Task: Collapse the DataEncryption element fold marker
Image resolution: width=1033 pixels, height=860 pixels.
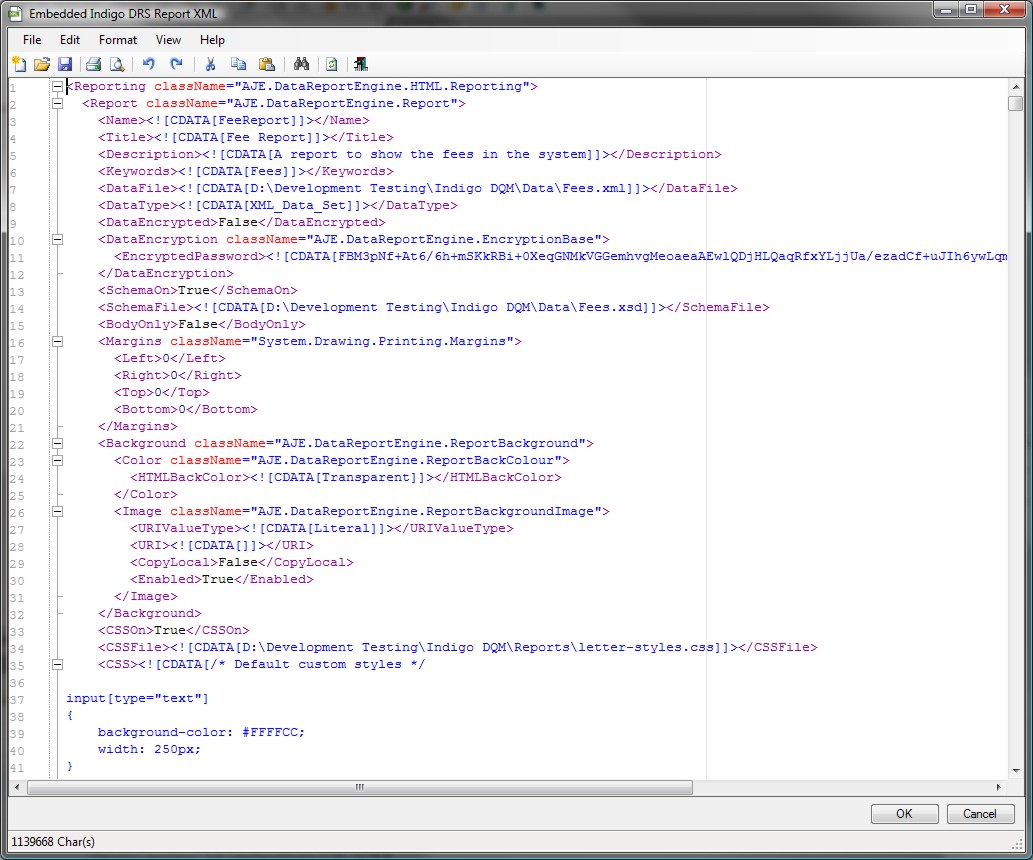Action: click(57, 240)
